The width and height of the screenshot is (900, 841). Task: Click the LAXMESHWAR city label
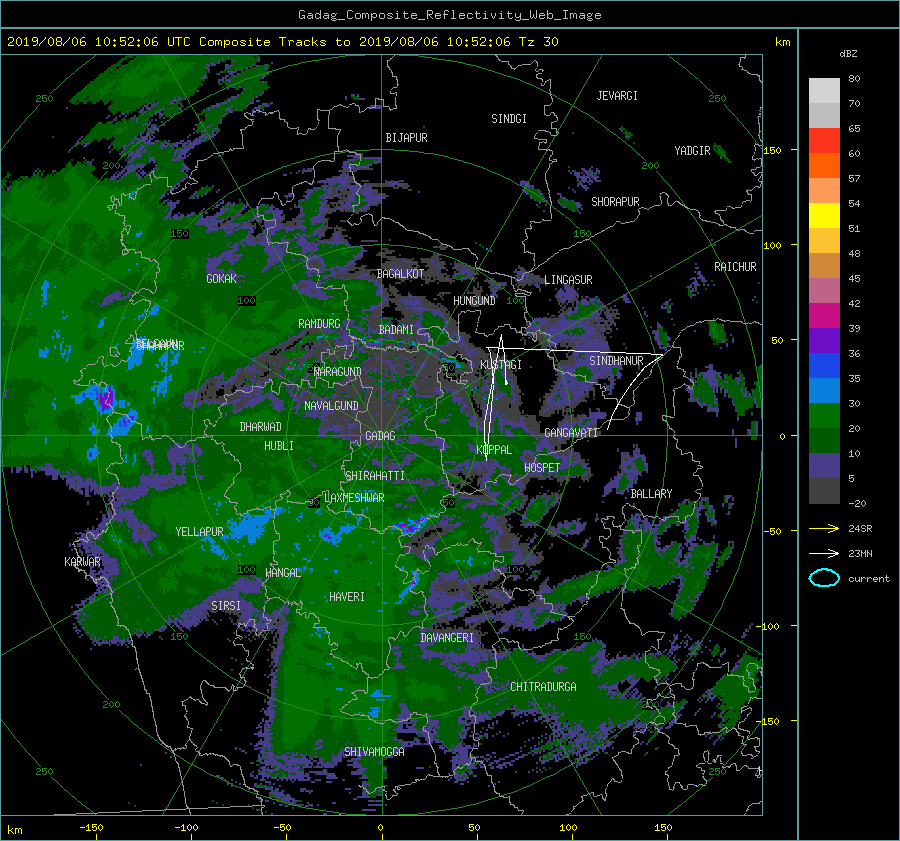coord(354,498)
